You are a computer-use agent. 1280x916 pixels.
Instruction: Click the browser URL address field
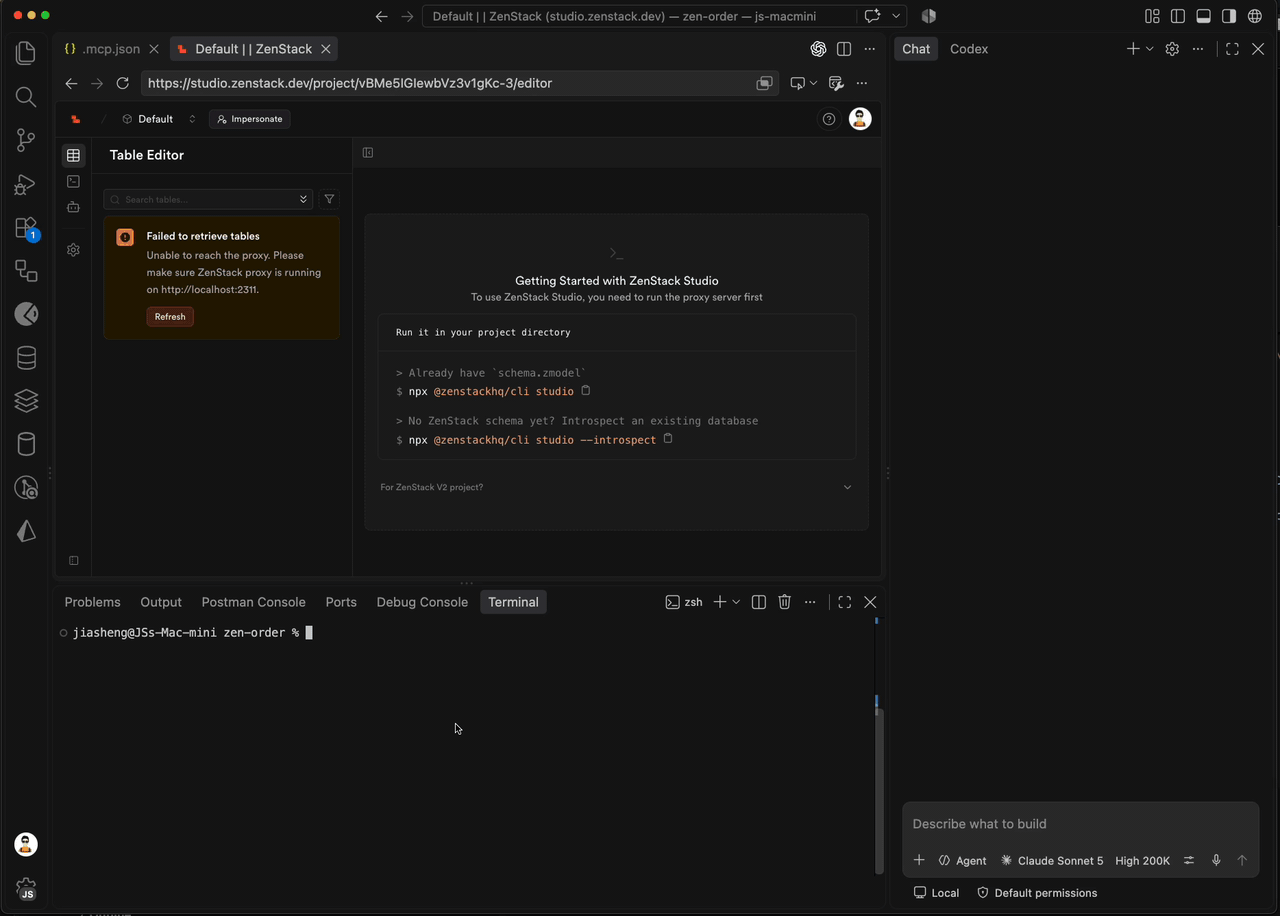(x=460, y=83)
